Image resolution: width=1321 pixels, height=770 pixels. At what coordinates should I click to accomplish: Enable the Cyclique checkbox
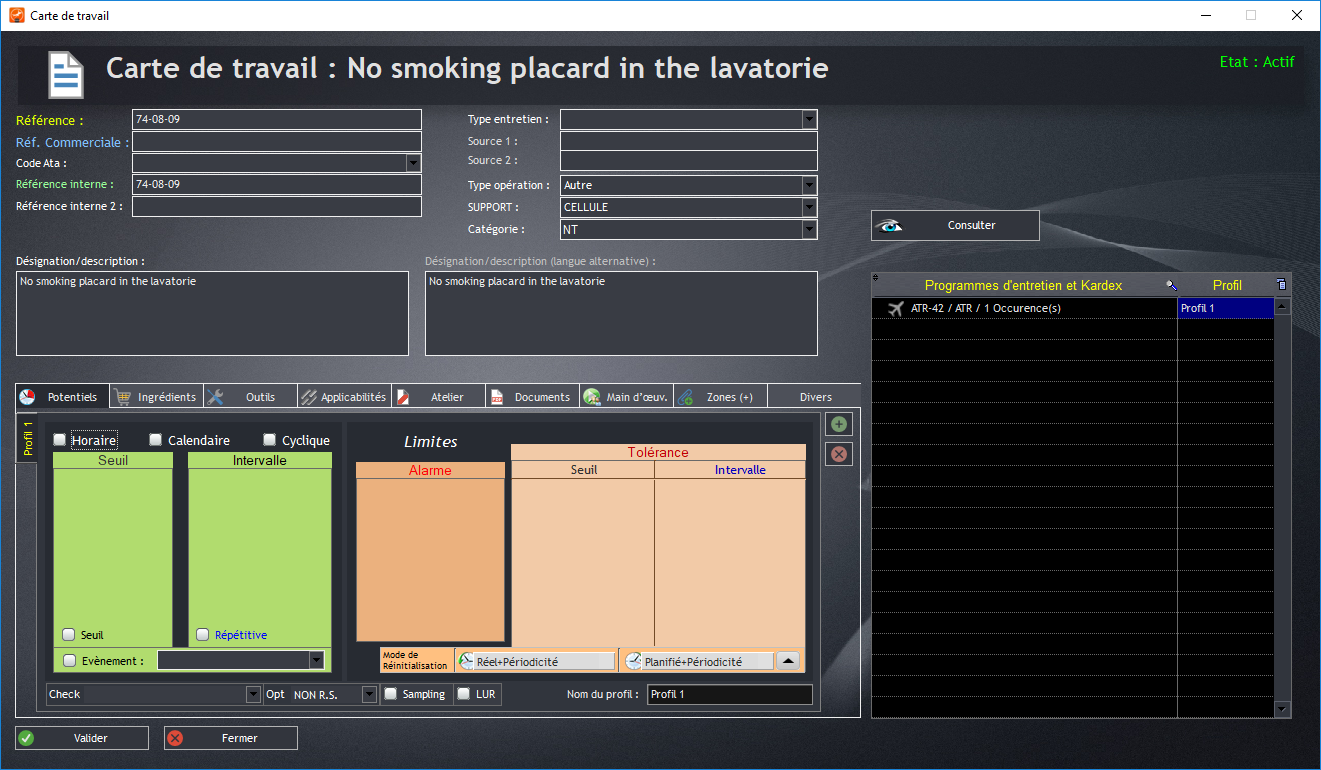pyautogui.click(x=270, y=440)
